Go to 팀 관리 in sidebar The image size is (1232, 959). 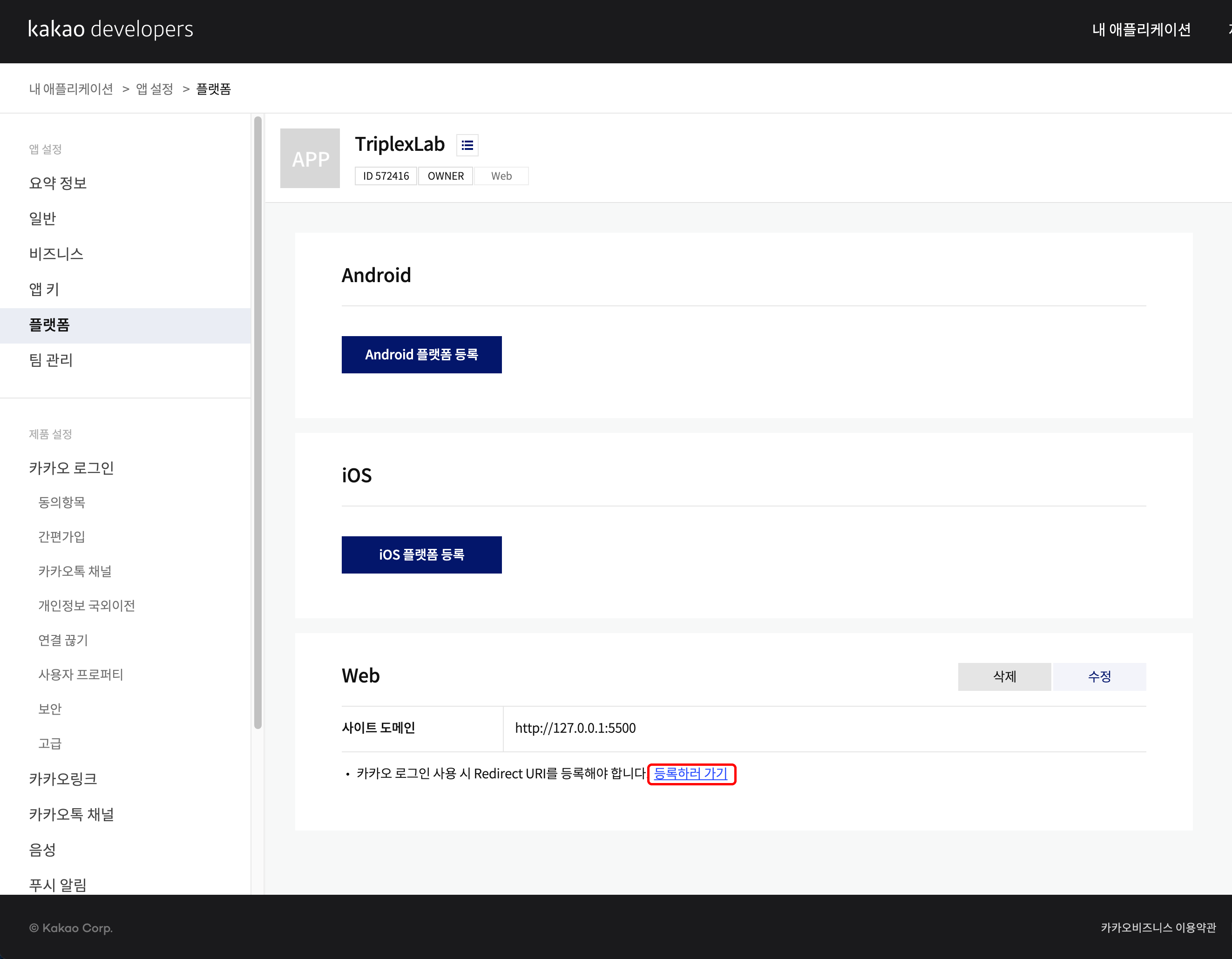tap(51, 360)
